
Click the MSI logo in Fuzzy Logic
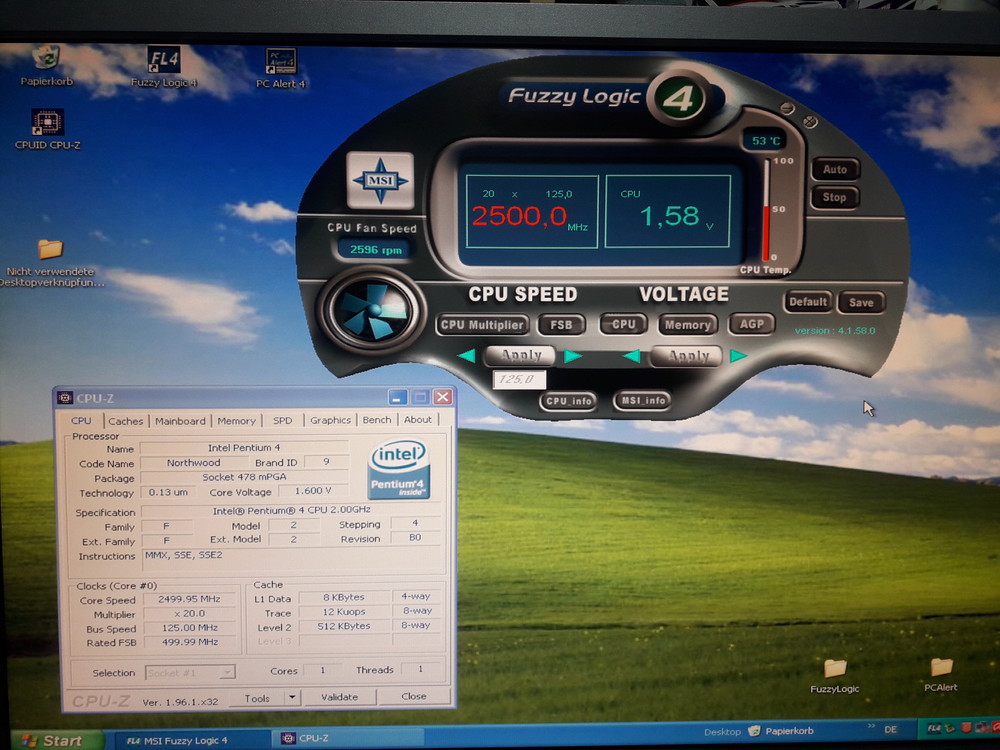[x=381, y=180]
